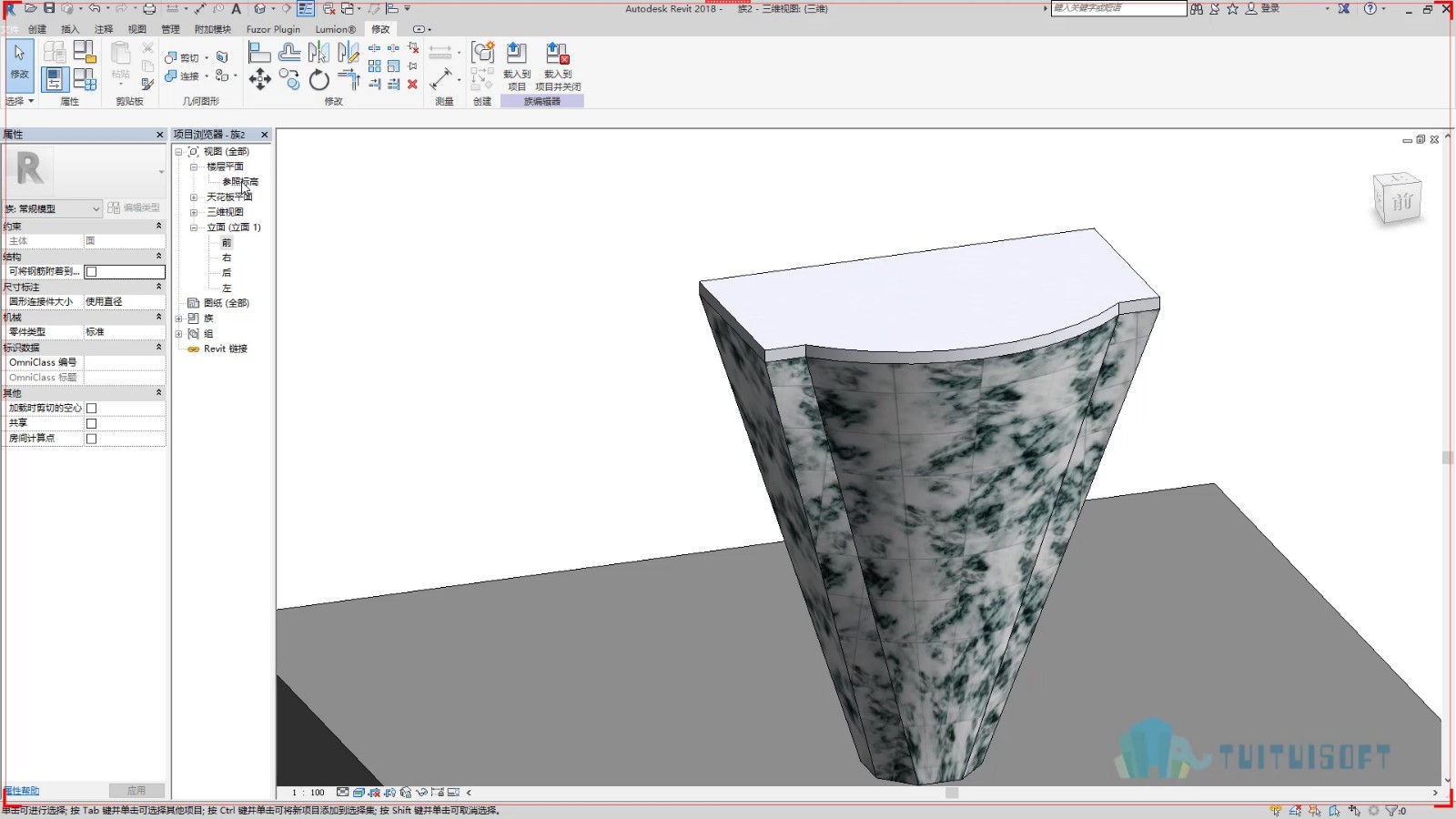Screen dimensions: 1456x819
Task: Select the 参照标高 view in project browser
Action: point(240,182)
